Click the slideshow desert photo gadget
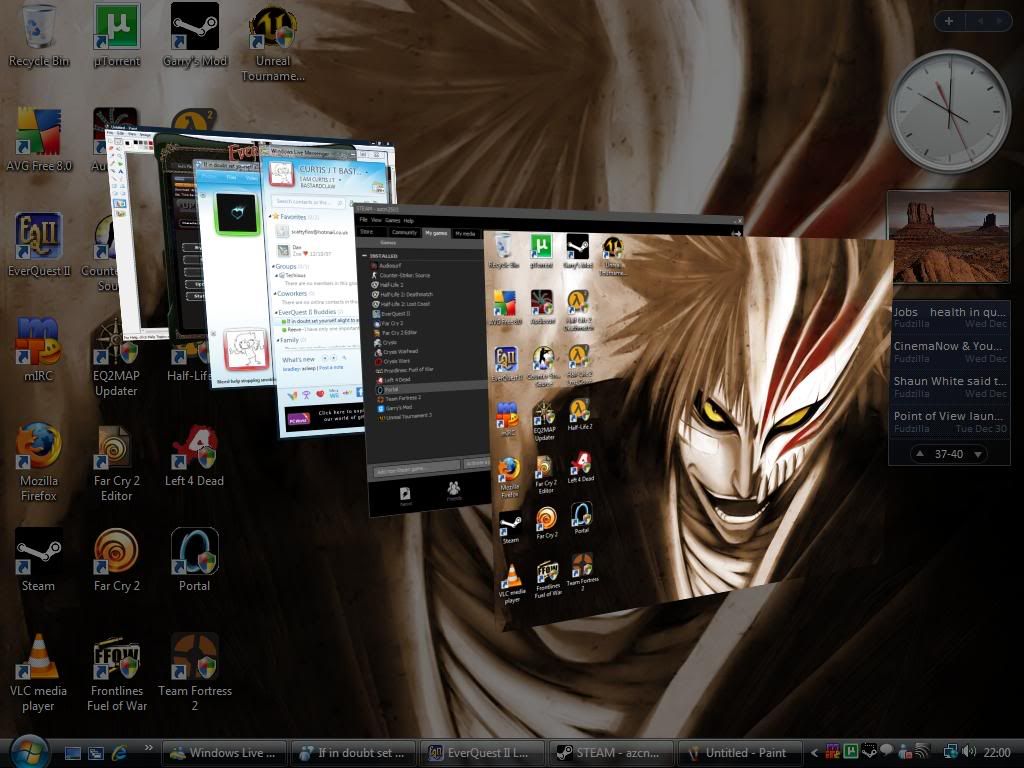The width and height of the screenshot is (1024, 768). pos(949,236)
